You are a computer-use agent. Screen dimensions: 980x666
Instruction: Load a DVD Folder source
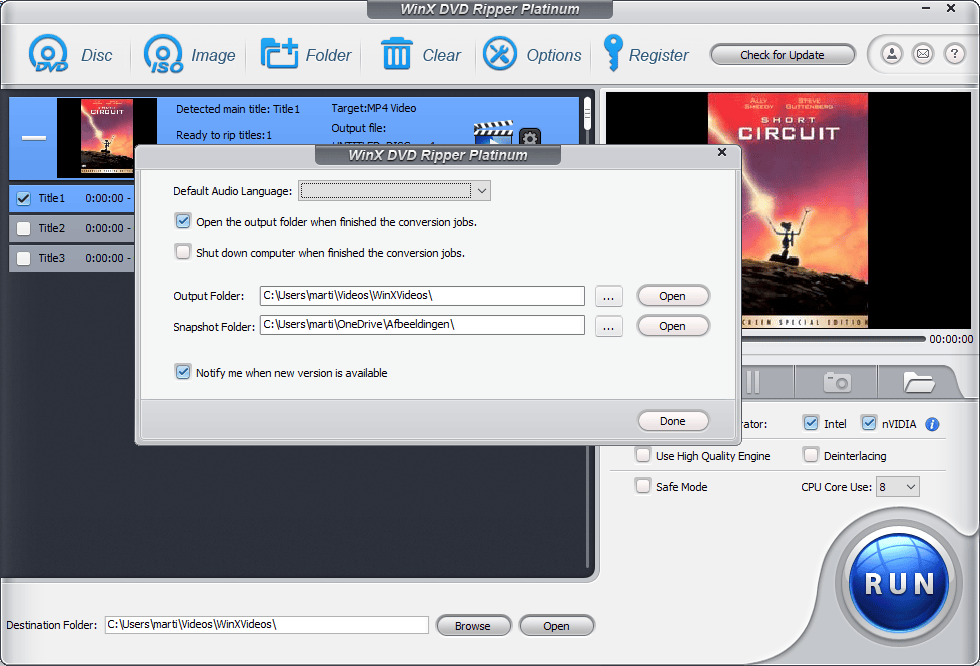279,54
